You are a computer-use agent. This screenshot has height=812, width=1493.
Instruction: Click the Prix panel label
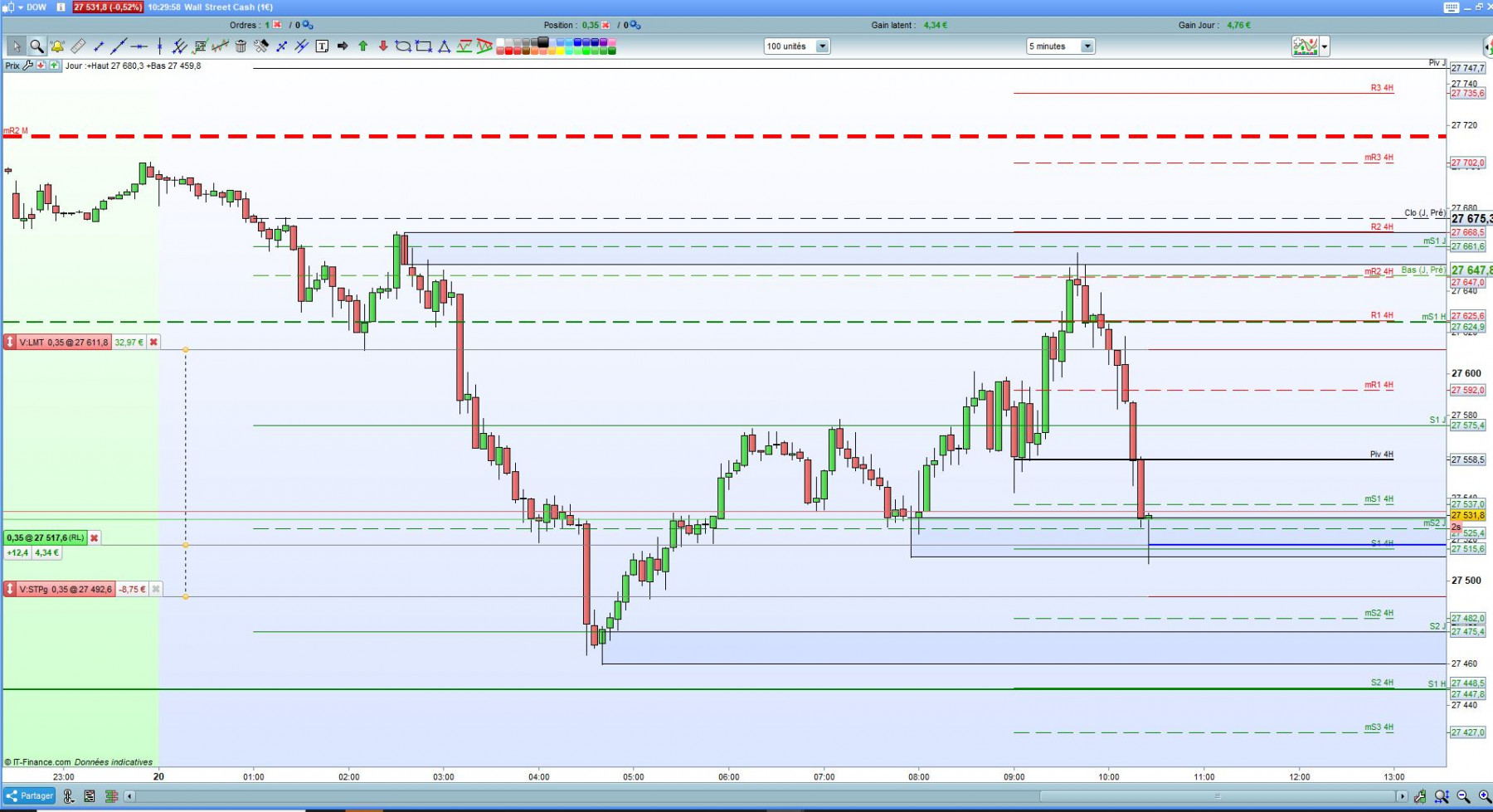click(12, 66)
